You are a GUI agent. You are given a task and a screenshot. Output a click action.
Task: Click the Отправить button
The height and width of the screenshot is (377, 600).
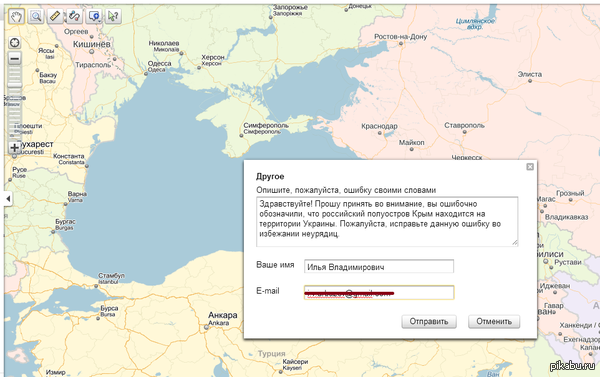pyautogui.click(x=429, y=322)
